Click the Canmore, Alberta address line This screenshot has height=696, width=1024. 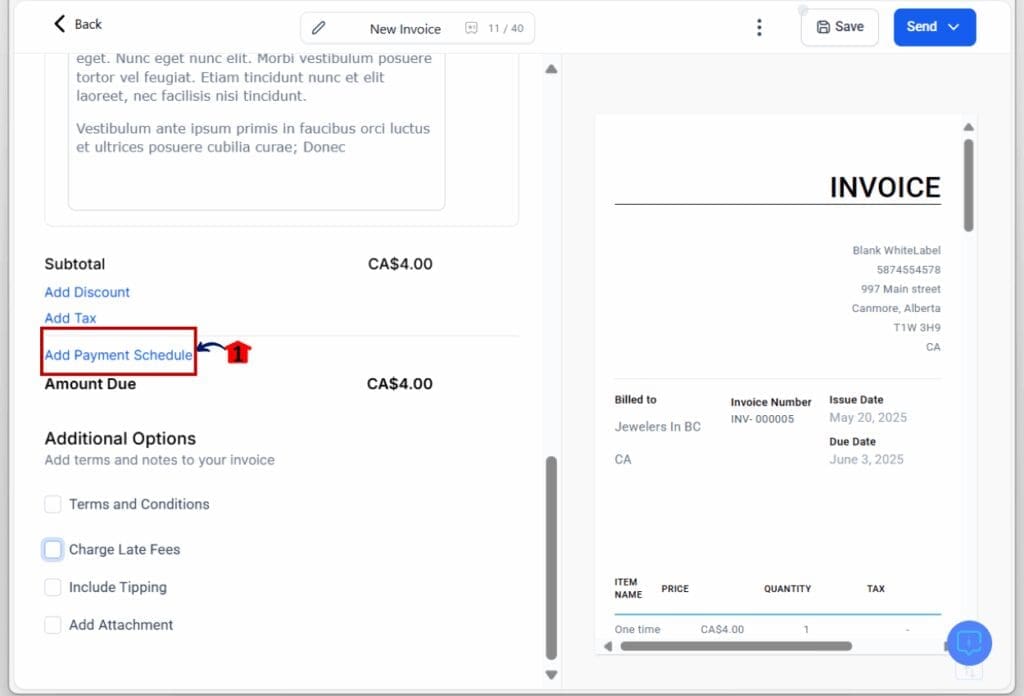click(896, 308)
